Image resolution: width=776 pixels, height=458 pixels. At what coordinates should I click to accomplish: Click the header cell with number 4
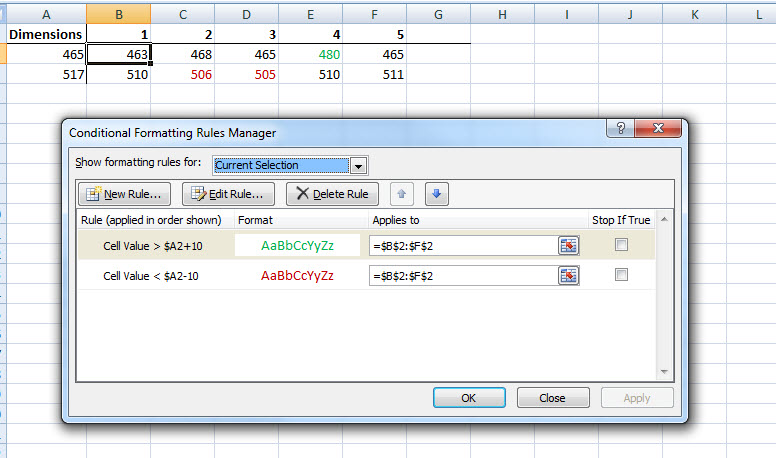tap(310, 34)
